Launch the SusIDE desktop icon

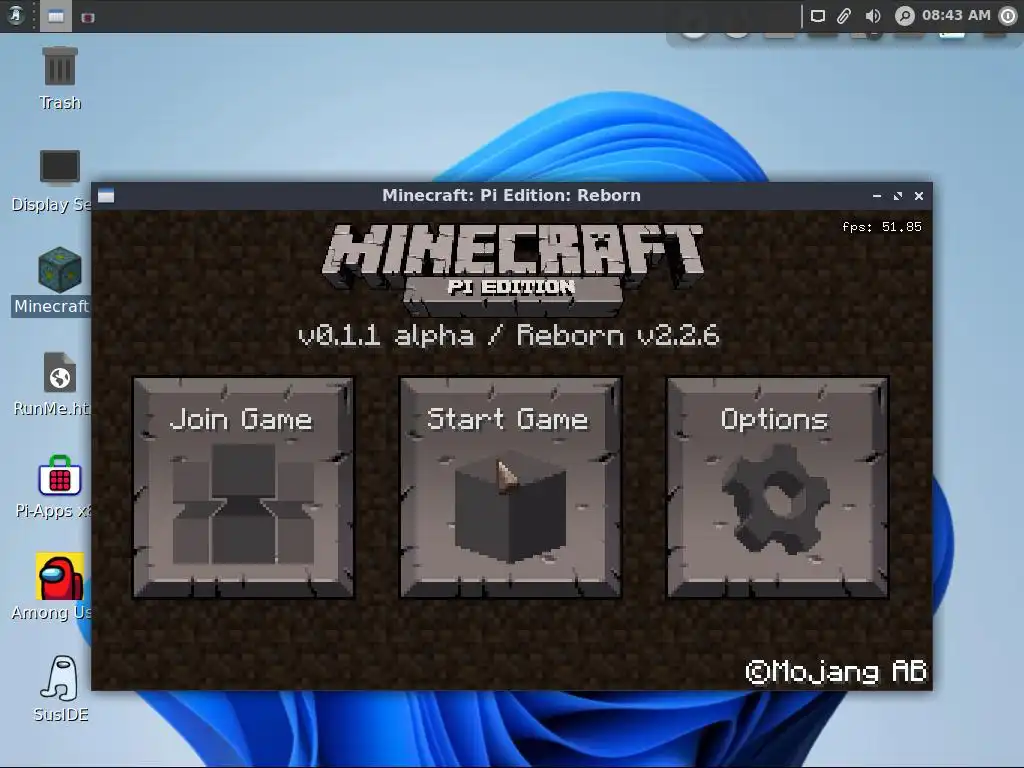pyautogui.click(x=61, y=689)
